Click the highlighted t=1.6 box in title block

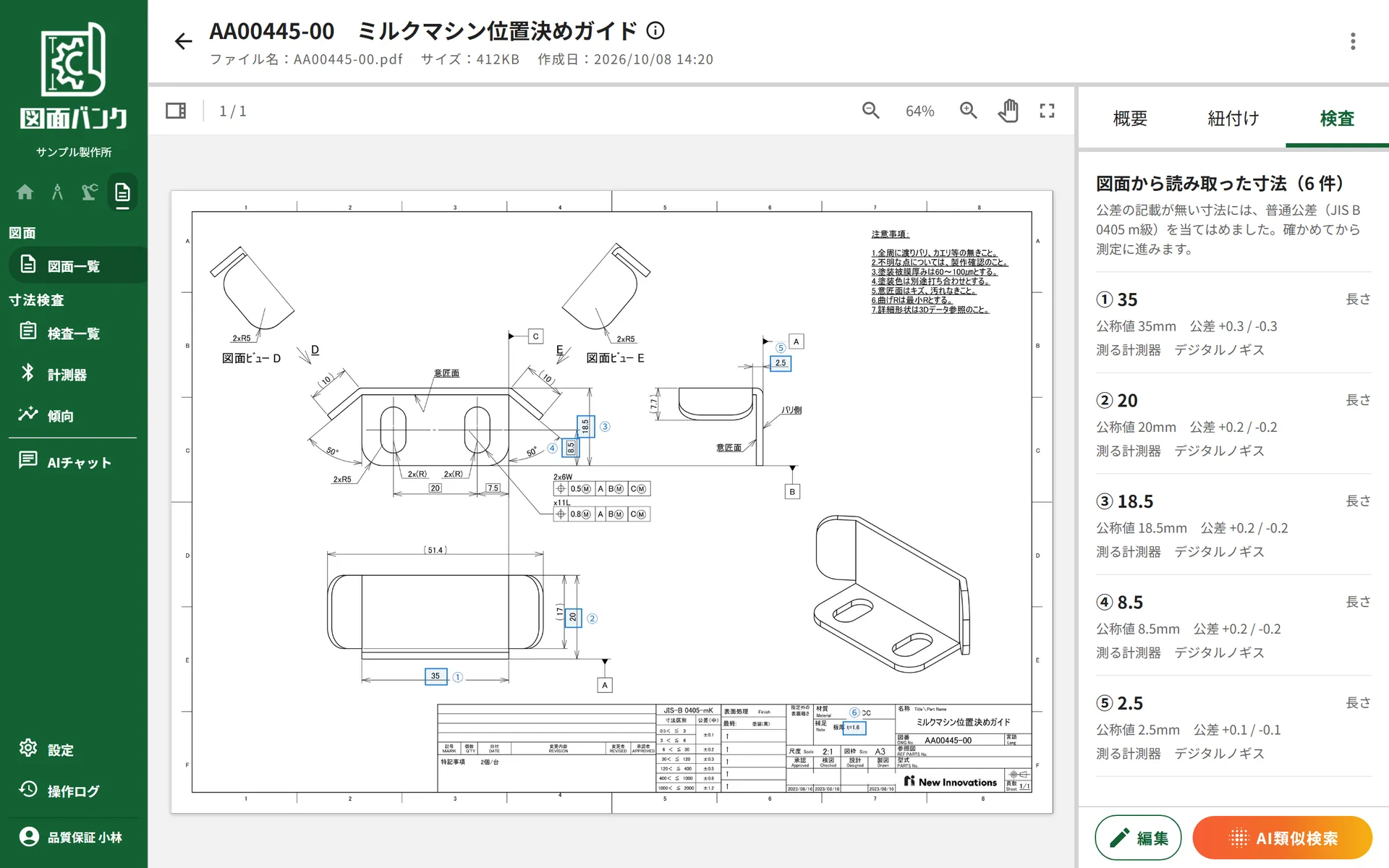[x=854, y=728]
